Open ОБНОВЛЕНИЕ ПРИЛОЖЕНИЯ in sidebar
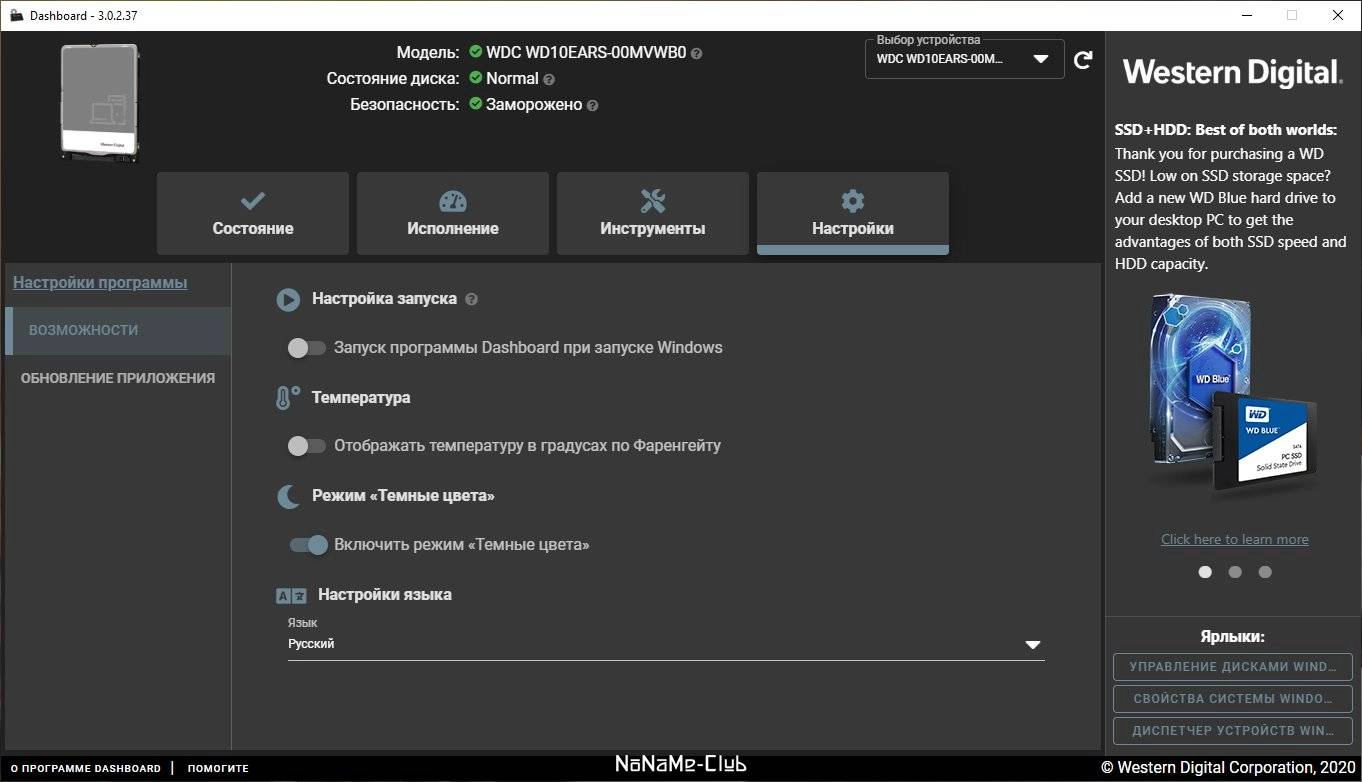 [118, 378]
